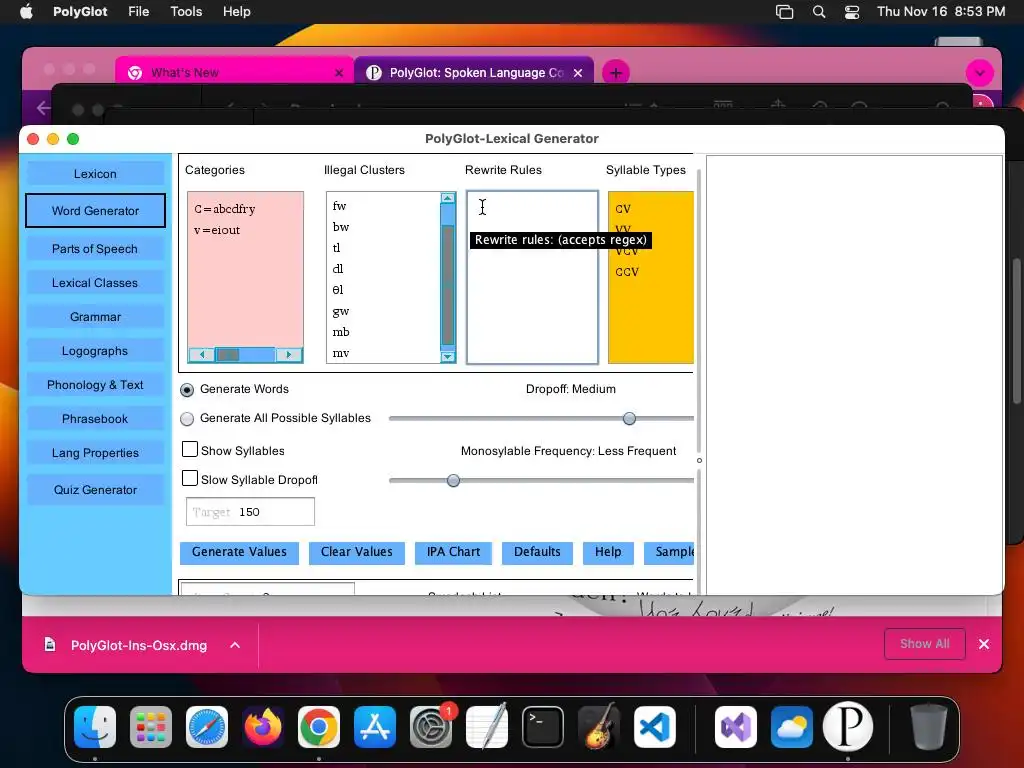Click the 'fw' illegal cluster entry
The width and height of the screenshot is (1024, 768).
point(340,206)
